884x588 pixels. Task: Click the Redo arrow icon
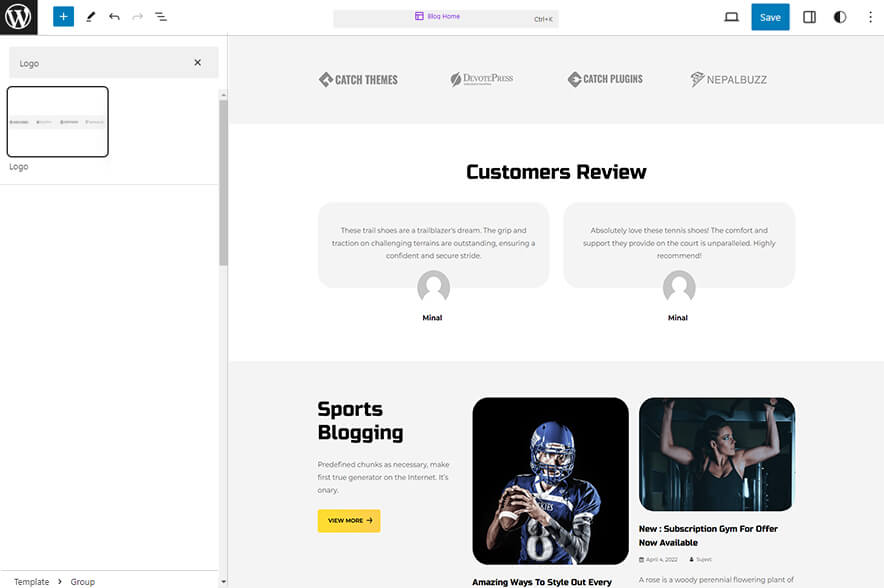pos(137,17)
